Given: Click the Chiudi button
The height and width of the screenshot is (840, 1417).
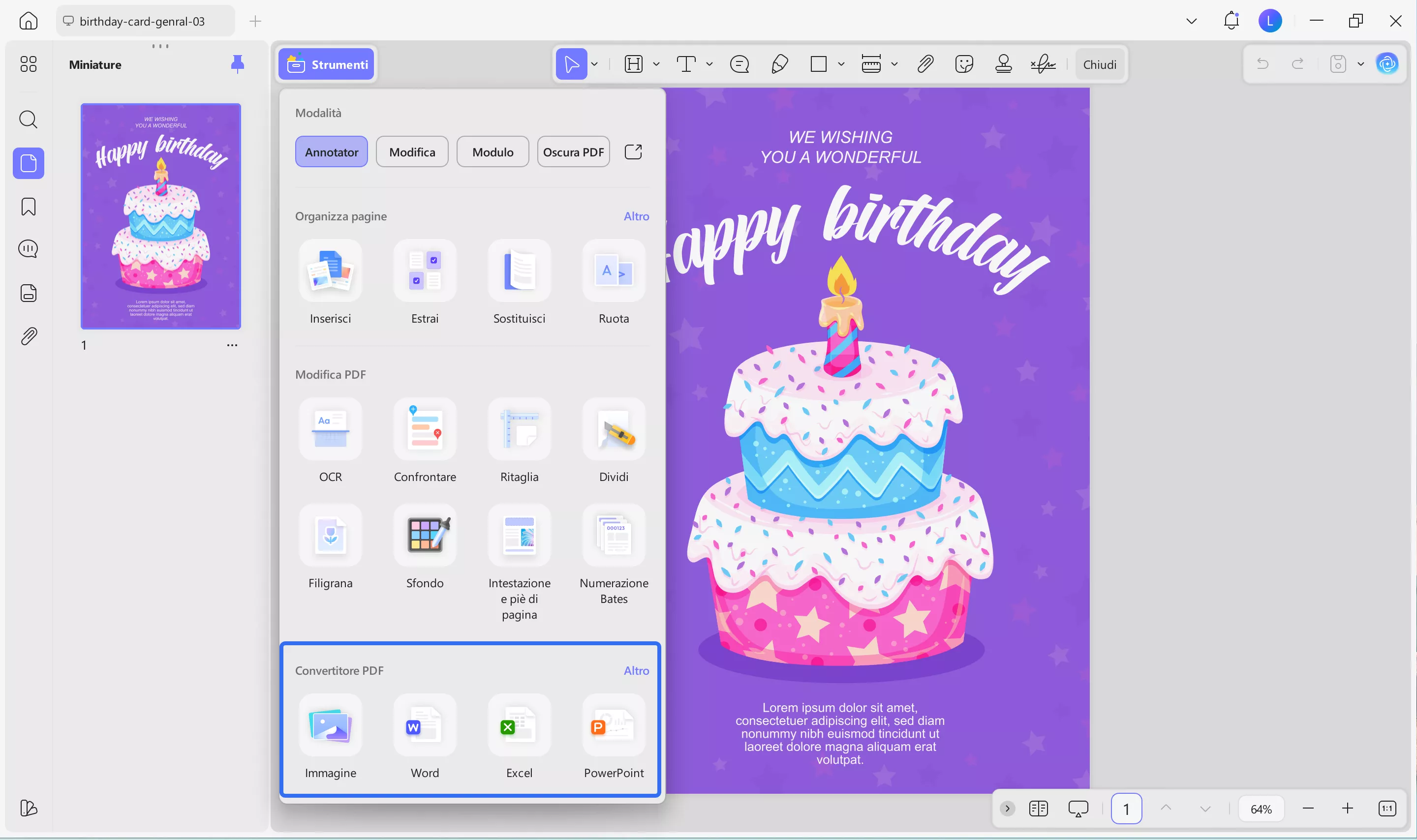Looking at the screenshot, I should tap(1099, 64).
